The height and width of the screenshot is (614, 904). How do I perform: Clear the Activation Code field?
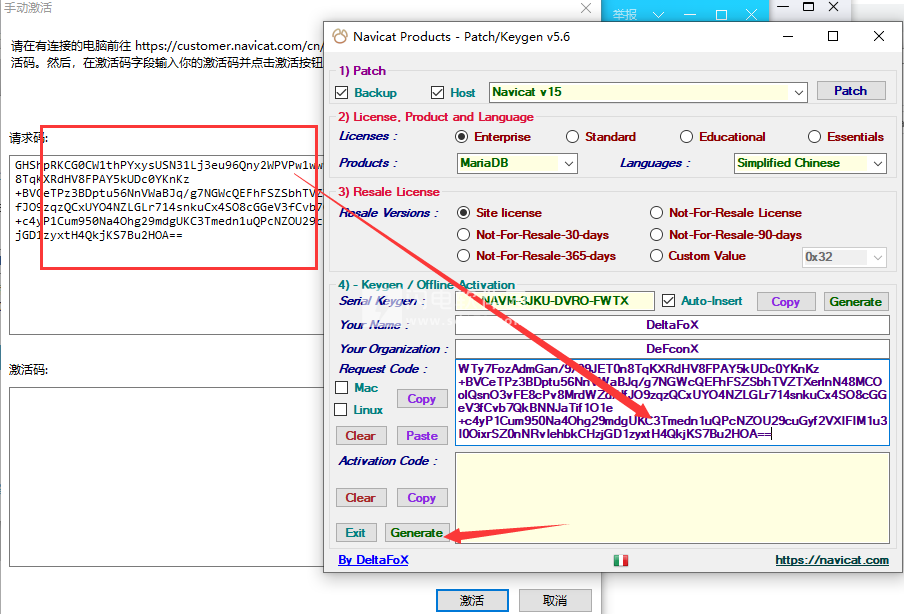tap(360, 498)
